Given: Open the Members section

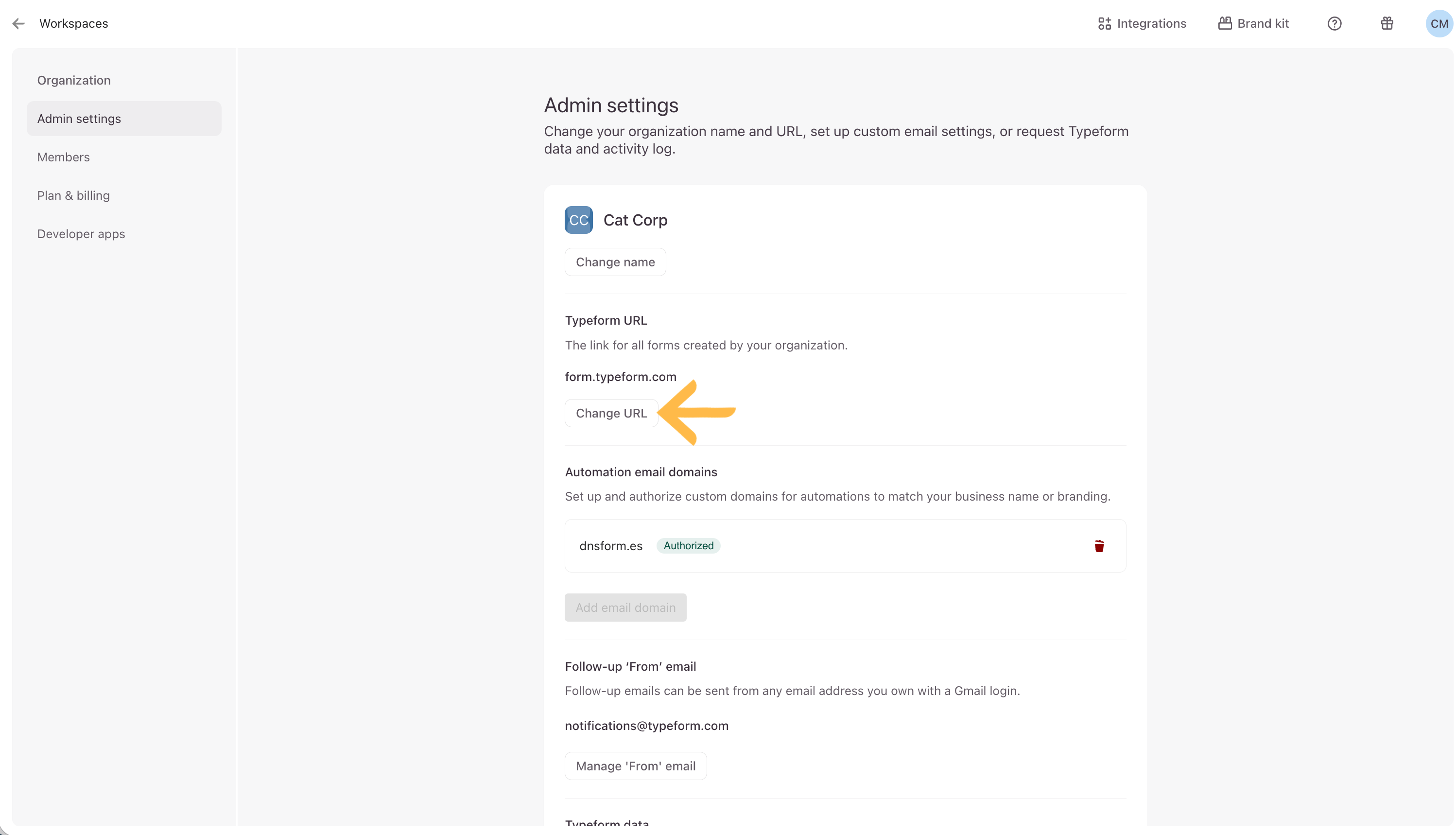Looking at the screenshot, I should [x=64, y=157].
